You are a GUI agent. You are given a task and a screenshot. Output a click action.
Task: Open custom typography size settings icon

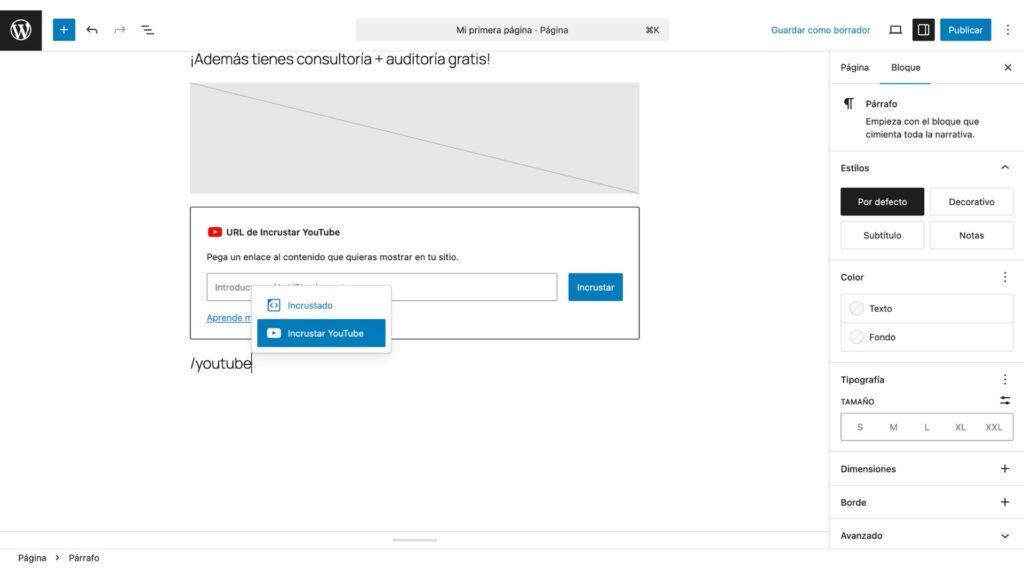(1004, 400)
